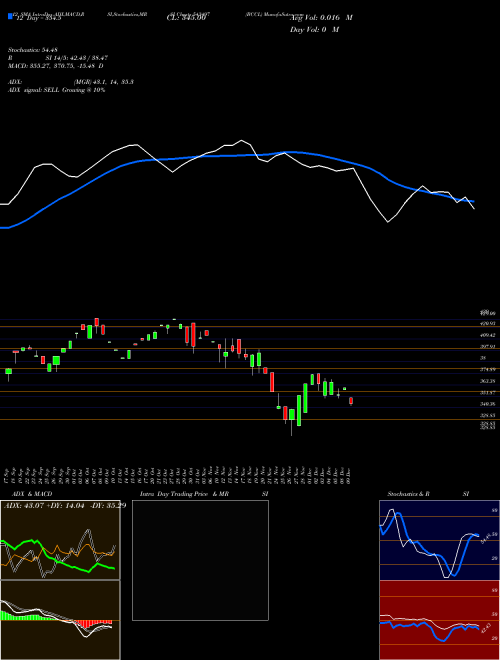Click the 340.36 price axis label

tap(488, 404)
